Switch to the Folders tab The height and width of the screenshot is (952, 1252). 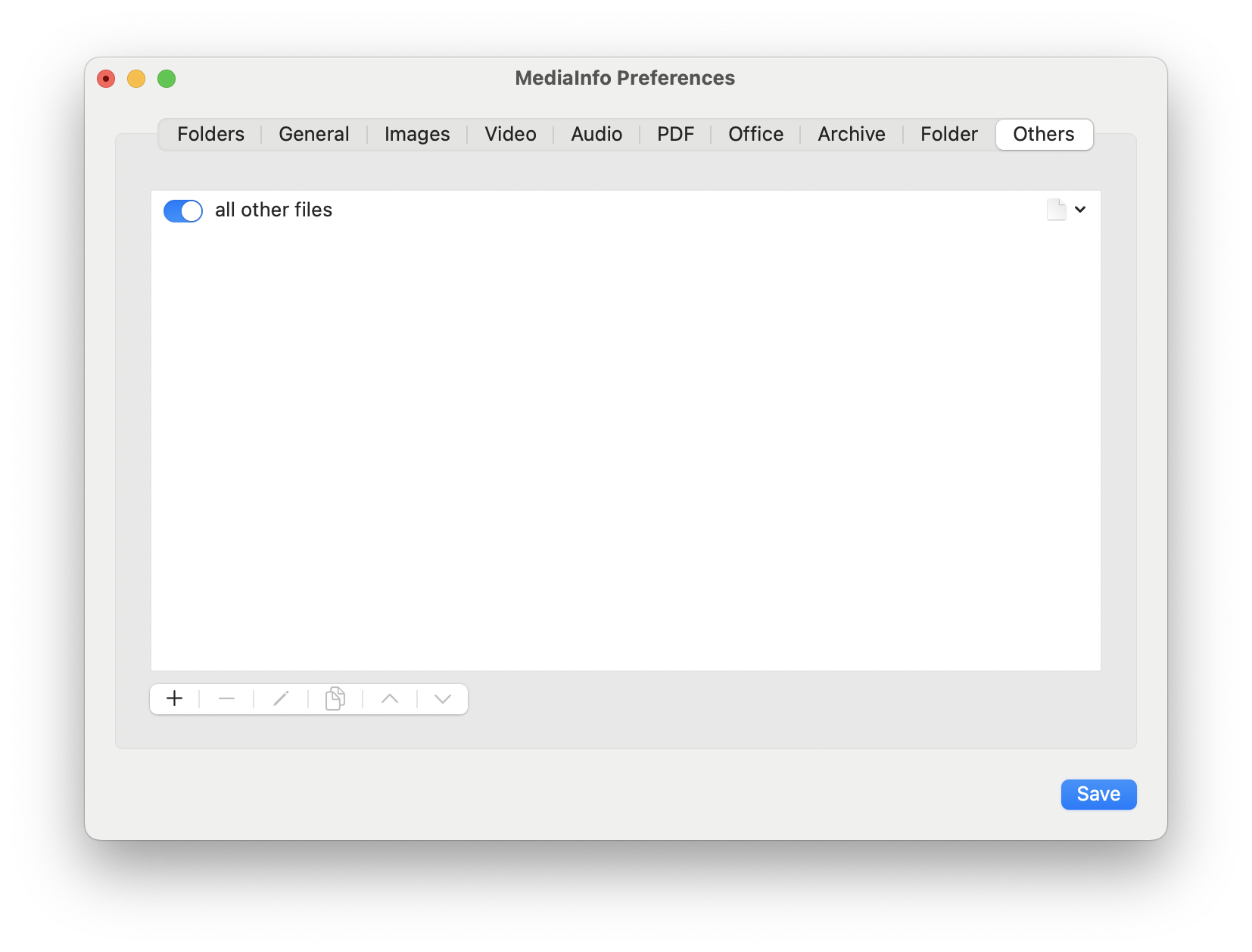point(210,134)
